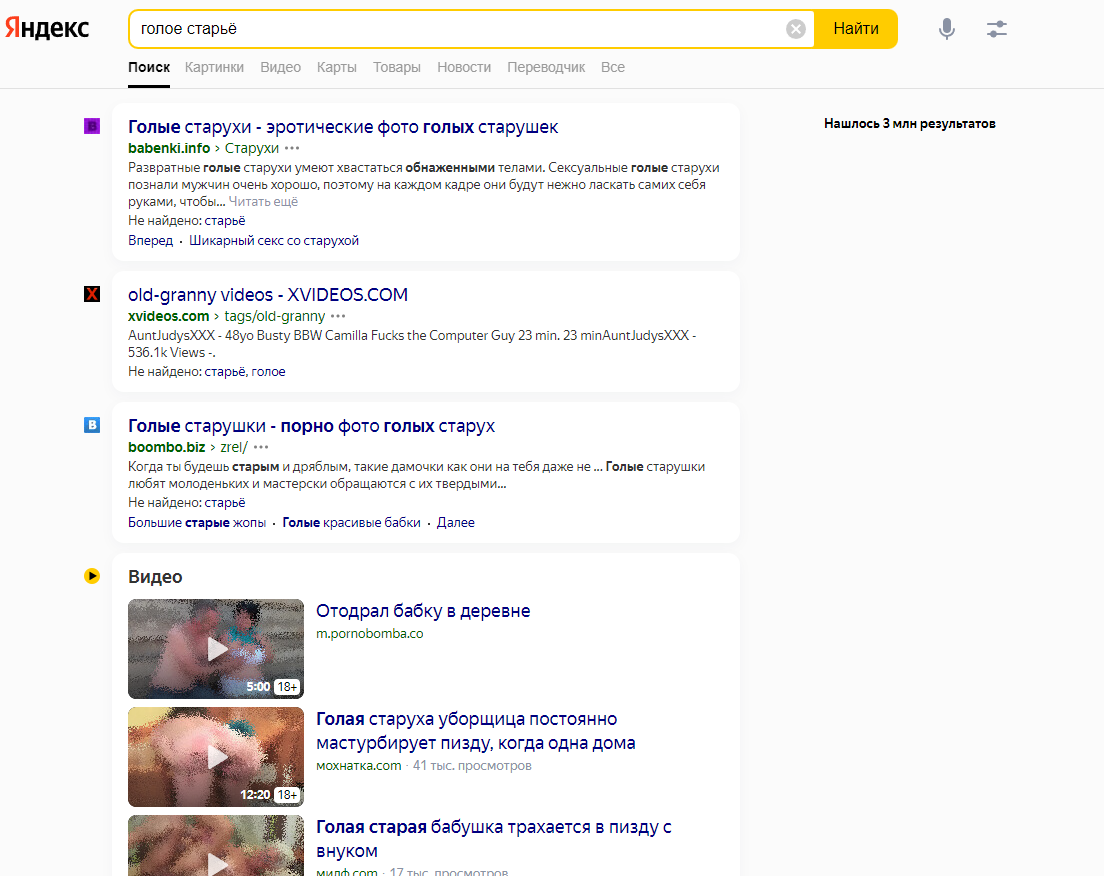Screen dimensions: 1104x876
Task: Click старьё under the babenki.info result
Action: 225,220
